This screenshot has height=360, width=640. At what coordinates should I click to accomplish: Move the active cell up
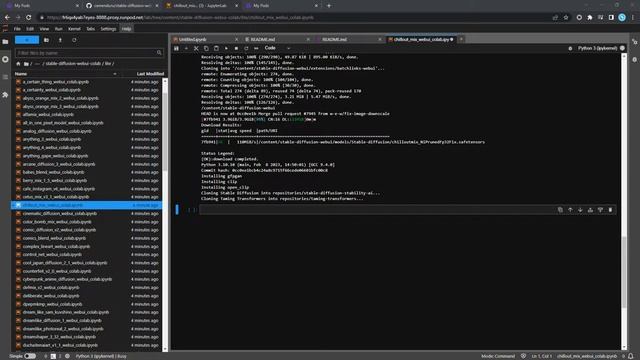tap(570, 210)
